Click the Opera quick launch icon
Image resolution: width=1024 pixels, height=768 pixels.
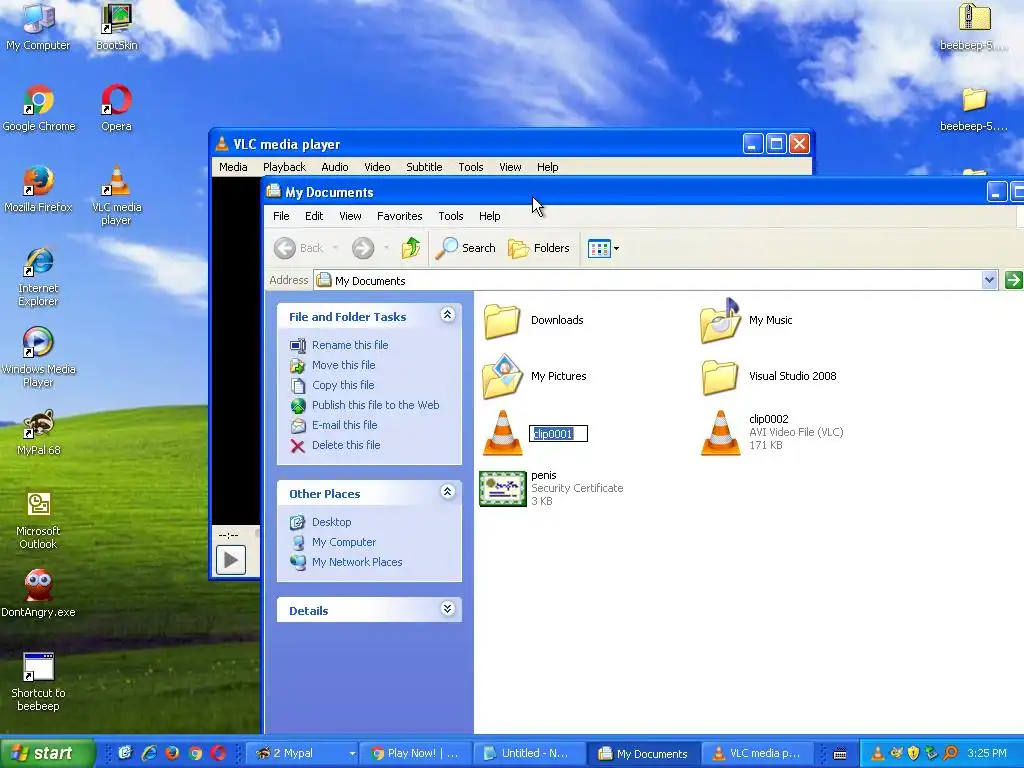(x=218, y=753)
